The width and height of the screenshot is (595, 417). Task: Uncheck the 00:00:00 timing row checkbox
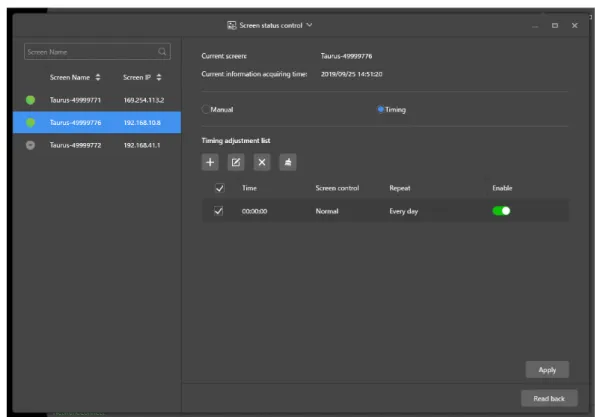pyautogui.click(x=219, y=211)
